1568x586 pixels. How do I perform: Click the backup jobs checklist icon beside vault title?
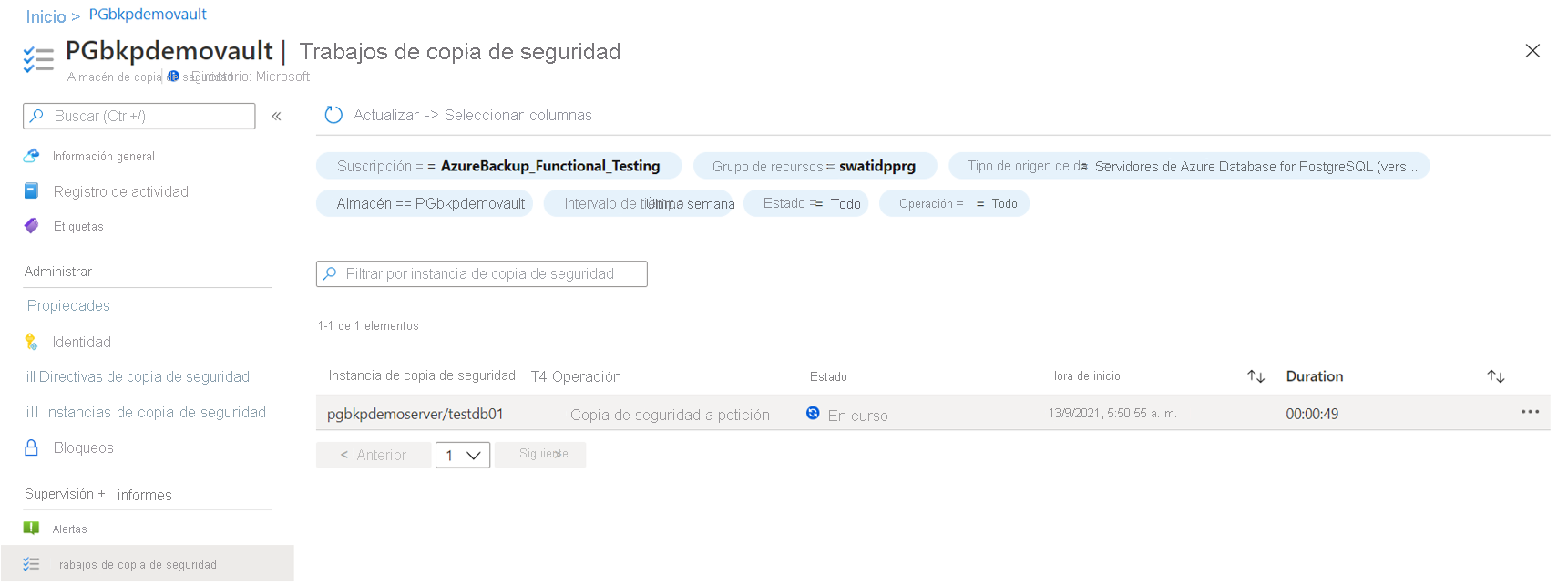click(38, 59)
